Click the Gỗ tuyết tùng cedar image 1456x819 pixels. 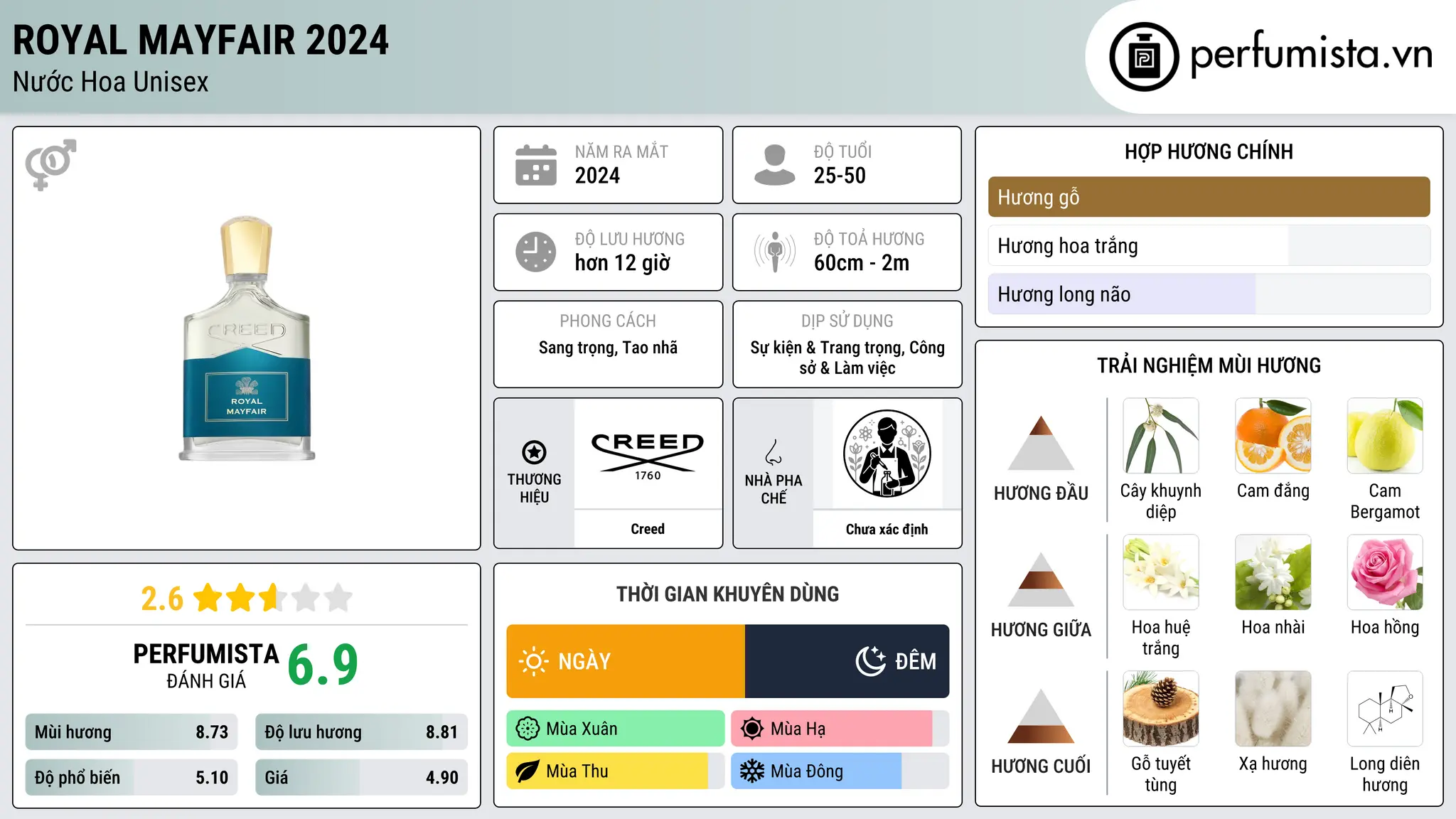[1161, 709]
